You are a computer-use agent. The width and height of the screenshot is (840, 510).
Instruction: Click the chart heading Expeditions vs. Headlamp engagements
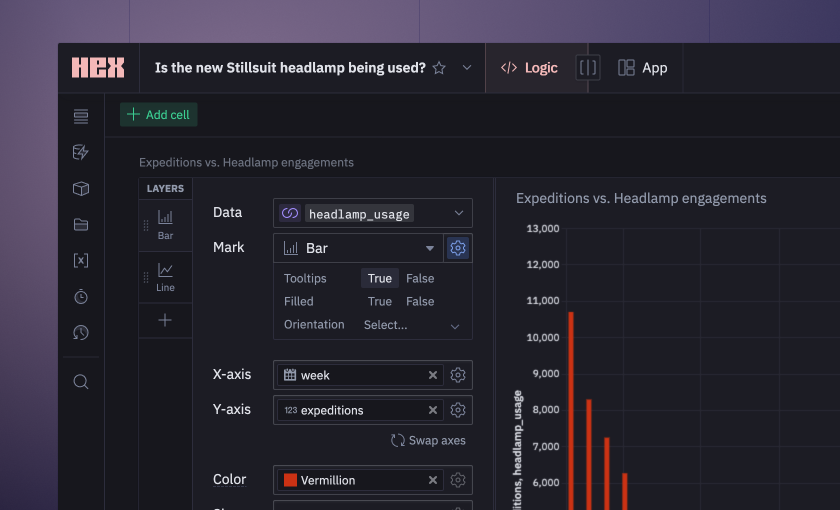[x=641, y=198]
